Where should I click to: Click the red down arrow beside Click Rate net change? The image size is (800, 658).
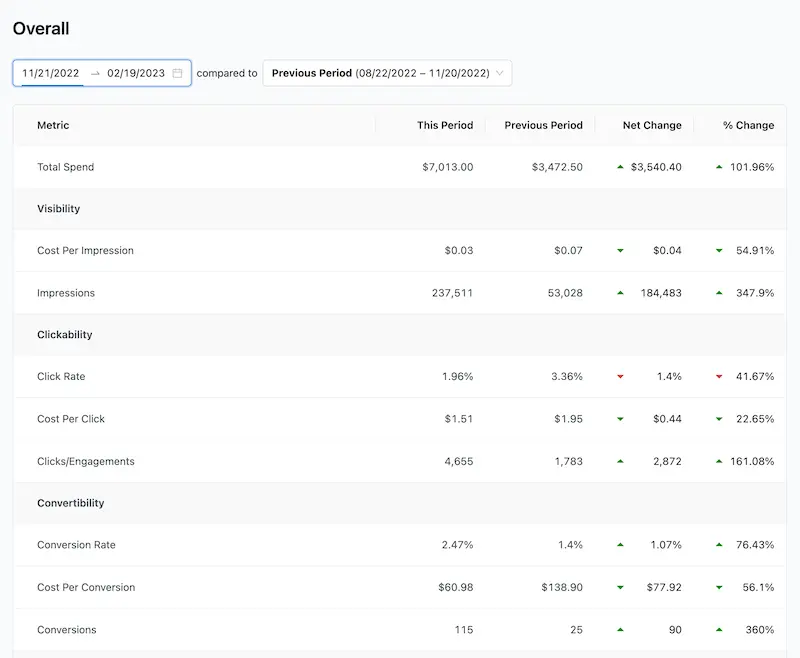pyautogui.click(x=620, y=376)
